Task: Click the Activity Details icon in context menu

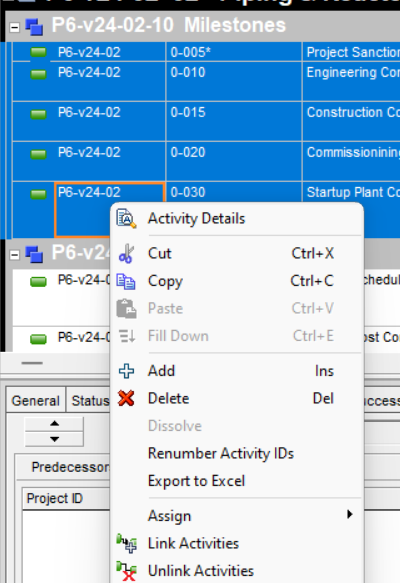Action: 126,218
